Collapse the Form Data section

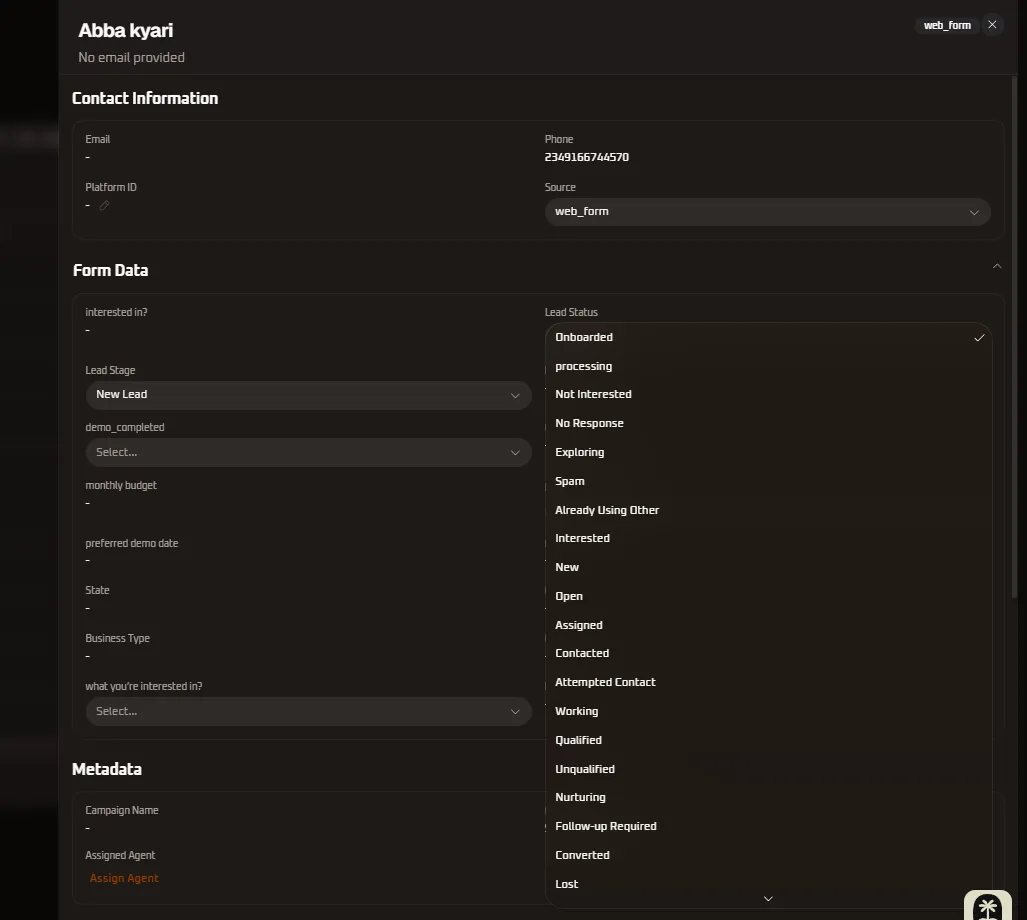point(997,266)
